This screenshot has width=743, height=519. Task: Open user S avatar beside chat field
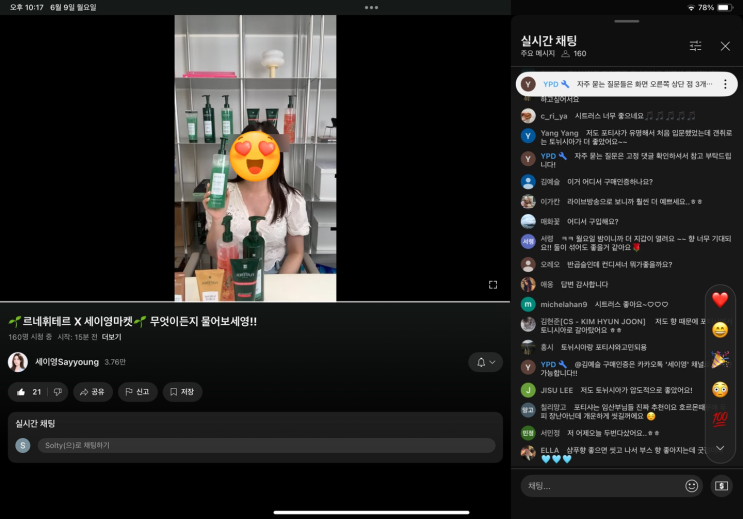pos(23,446)
